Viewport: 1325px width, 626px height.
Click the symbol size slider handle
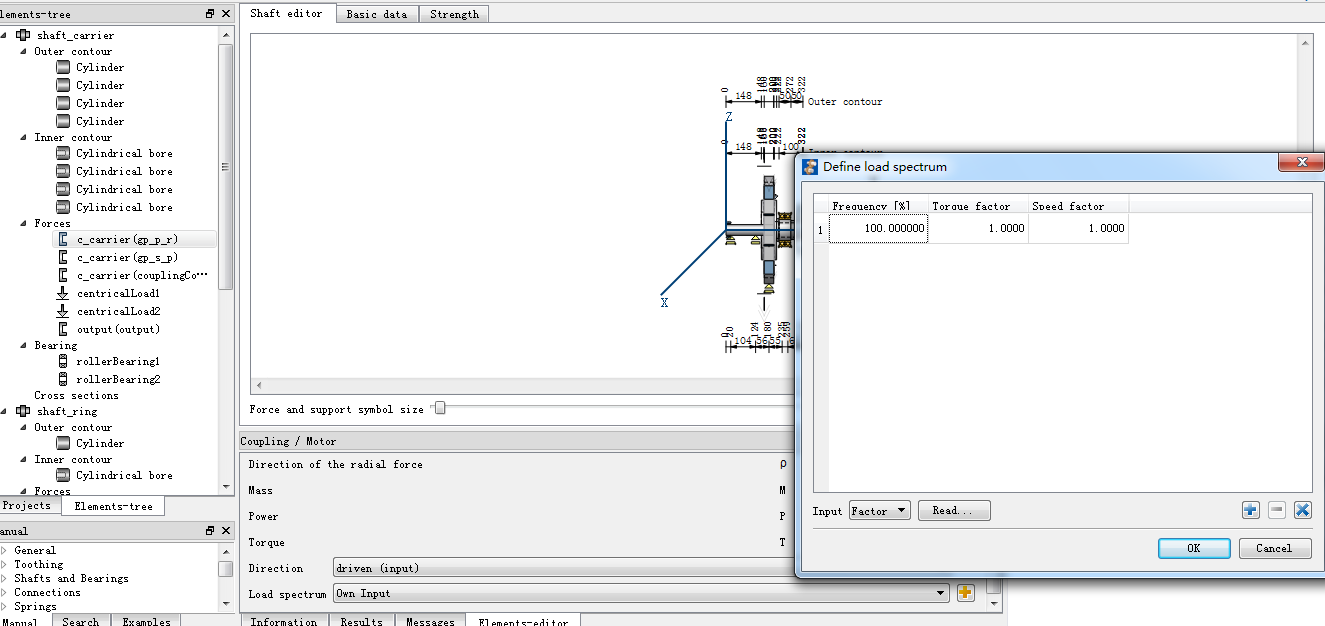[439, 408]
